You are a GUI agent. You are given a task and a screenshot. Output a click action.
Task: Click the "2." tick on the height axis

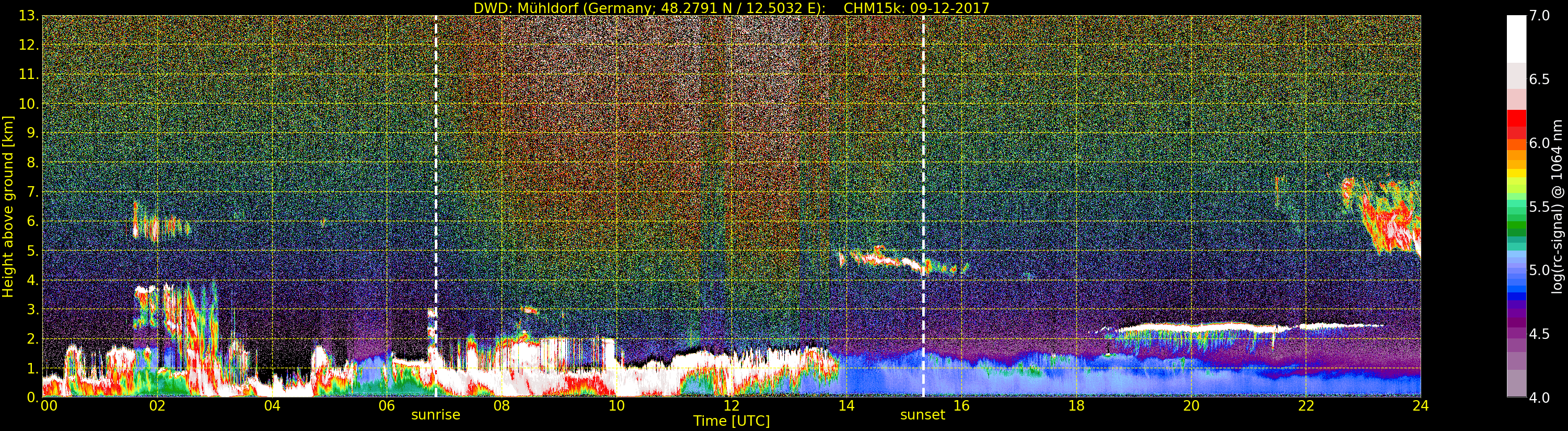point(32,338)
